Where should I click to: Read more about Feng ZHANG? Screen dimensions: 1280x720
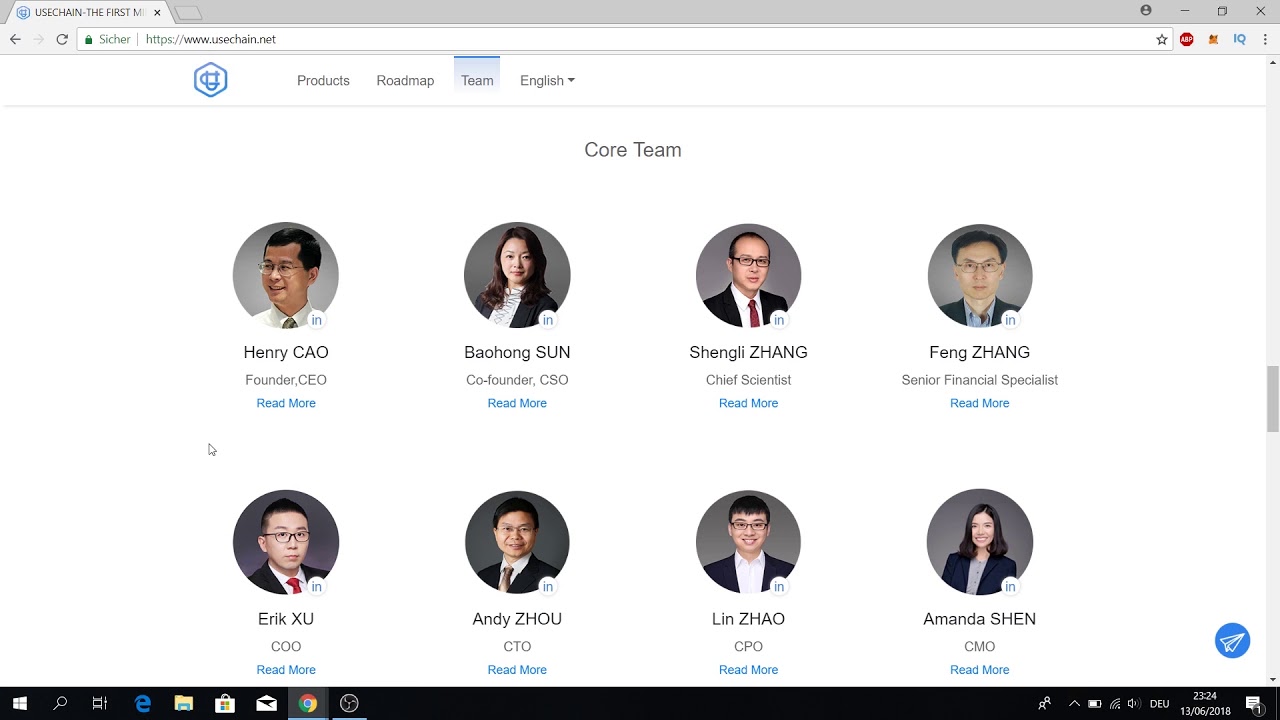[x=980, y=403]
